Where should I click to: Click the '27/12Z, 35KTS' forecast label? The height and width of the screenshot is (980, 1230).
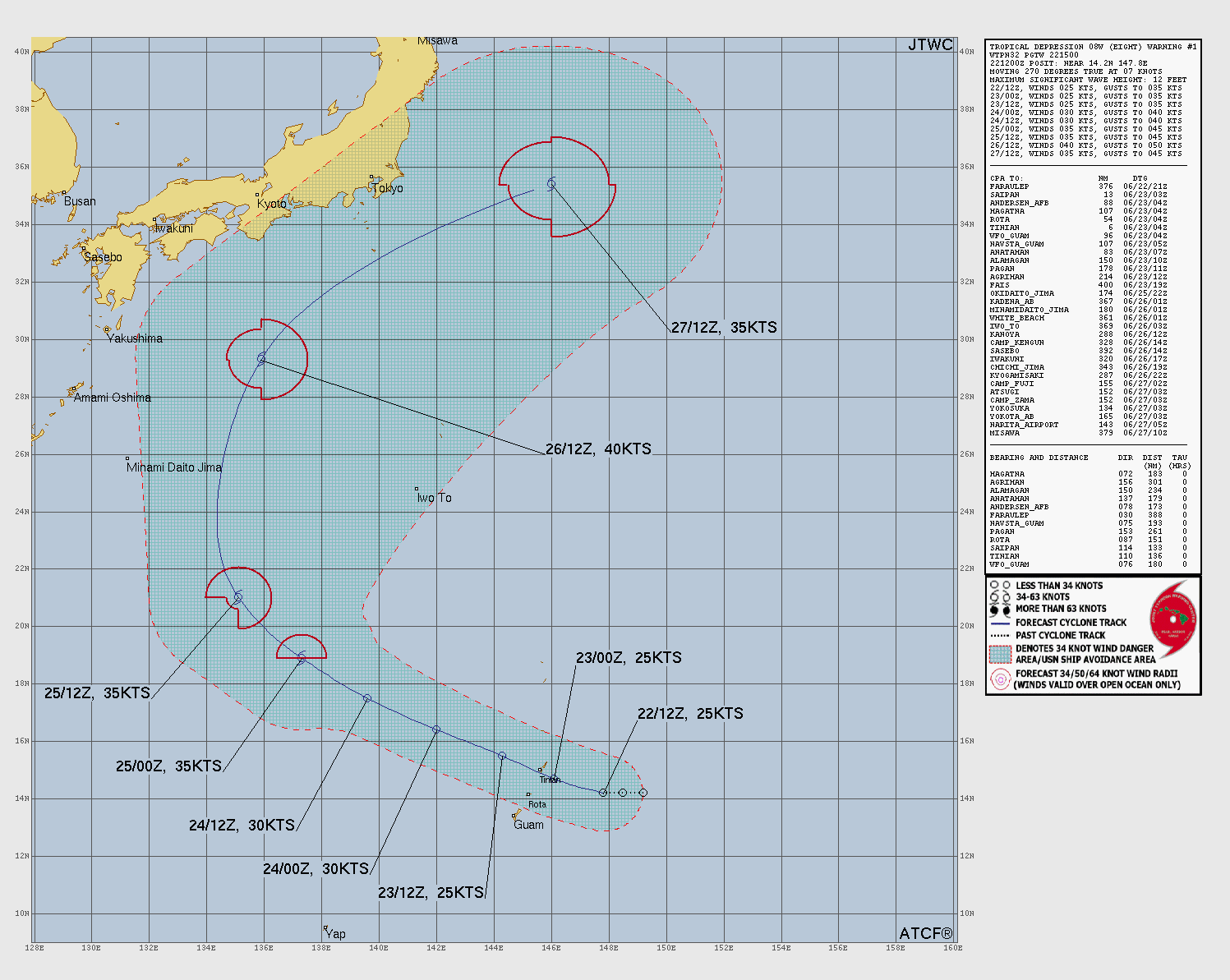pyautogui.click(x=724, y=327)
